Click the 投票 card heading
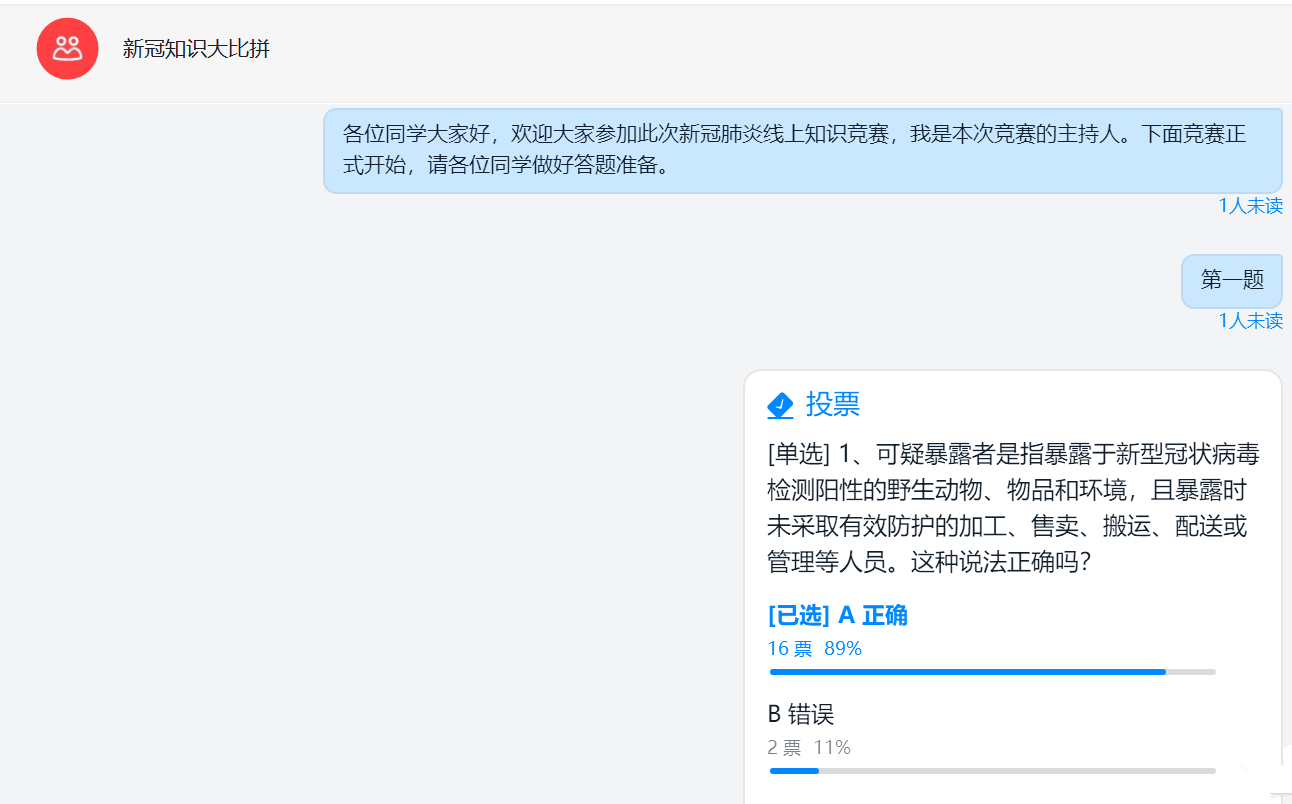1292x804 pixels. click(x=833, y=404)
